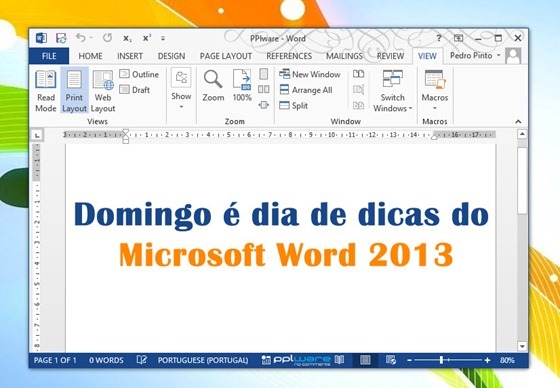560x388 pixels.
Task: Split the document window
Action: (x=294, y=105)
